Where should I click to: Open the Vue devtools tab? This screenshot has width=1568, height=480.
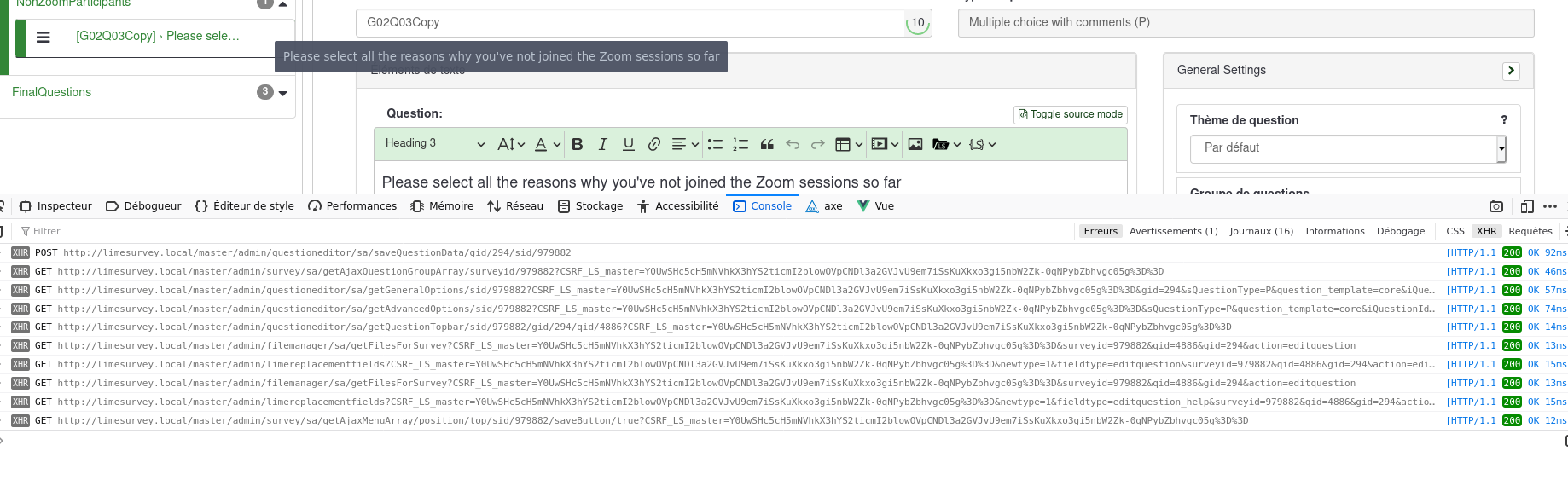[x=875, y=206]
